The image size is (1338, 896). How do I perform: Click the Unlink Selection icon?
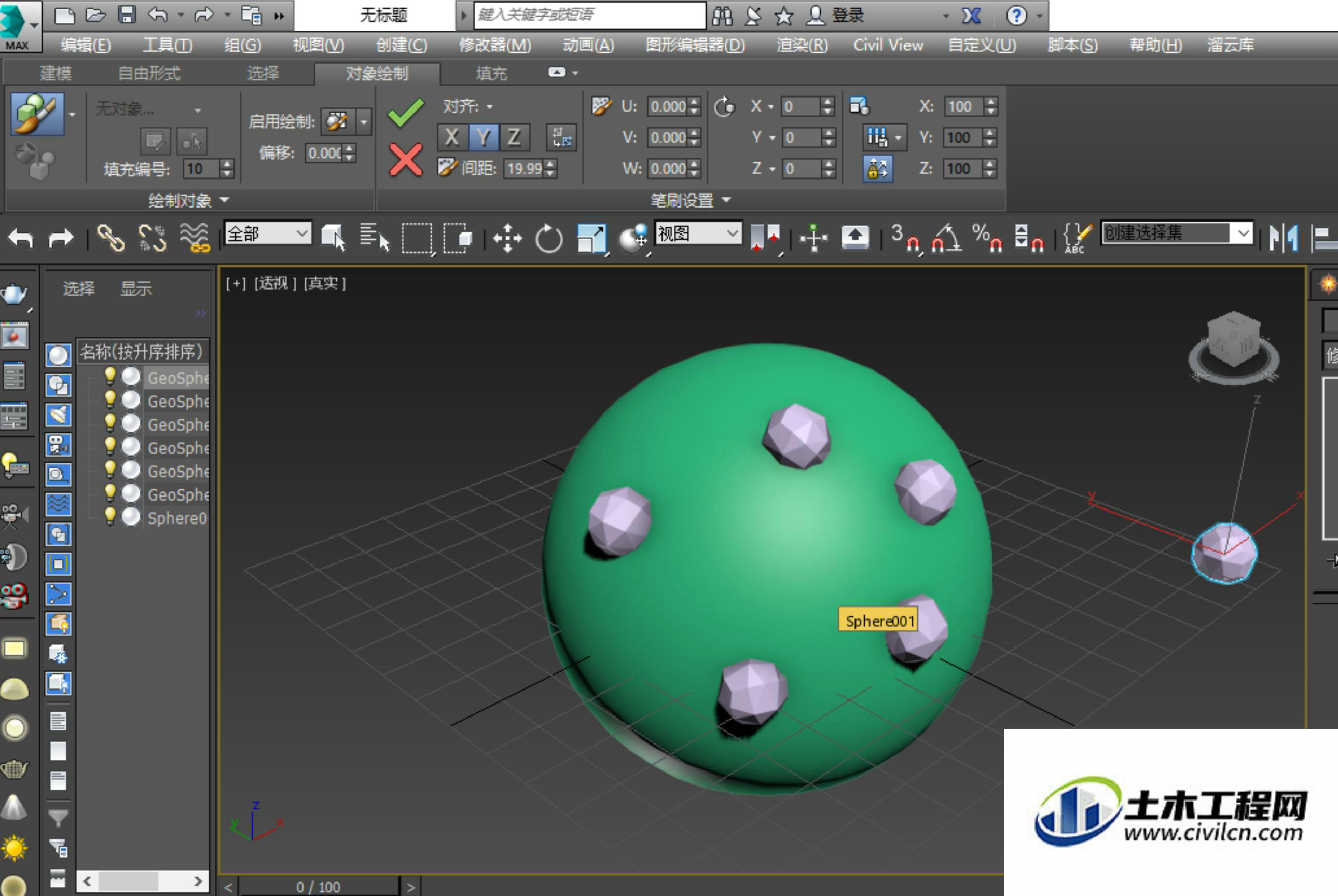tap(152, 238)
